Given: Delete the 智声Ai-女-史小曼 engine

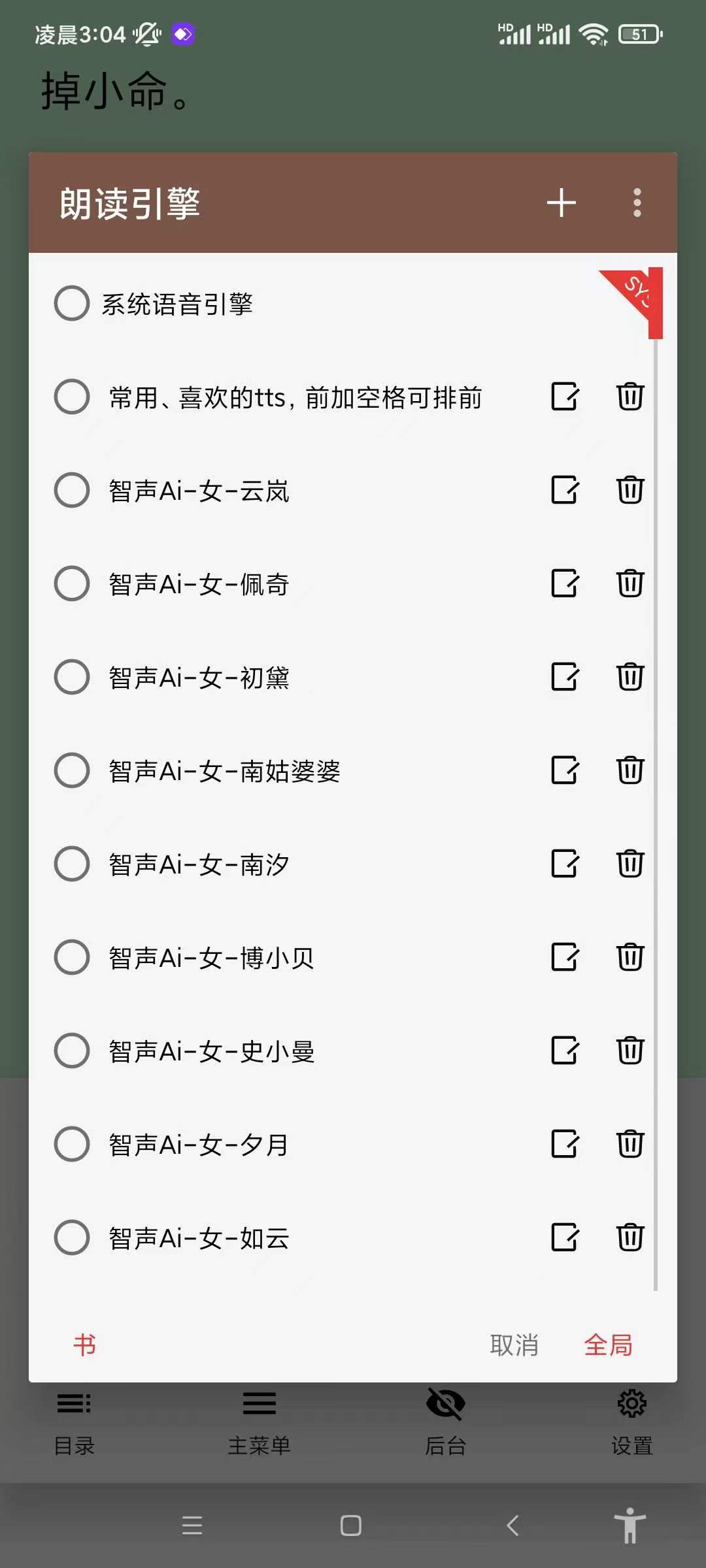Looking at the screenshot, I should pos(630,1051).
